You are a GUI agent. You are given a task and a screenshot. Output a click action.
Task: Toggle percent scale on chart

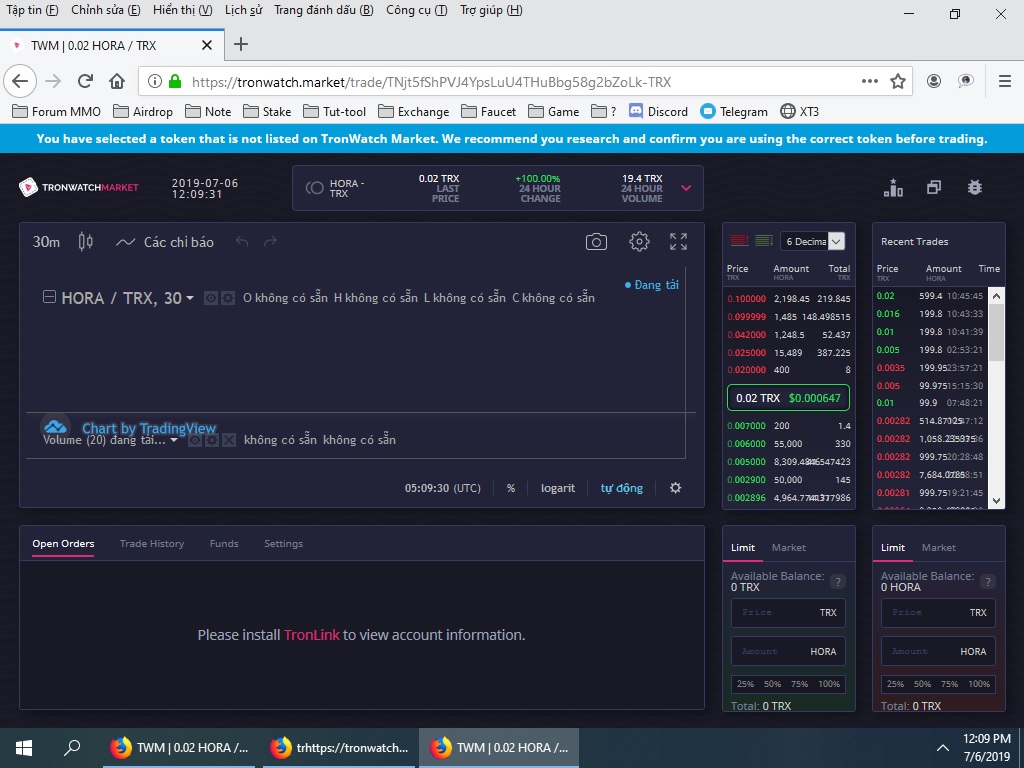point(511,488)
